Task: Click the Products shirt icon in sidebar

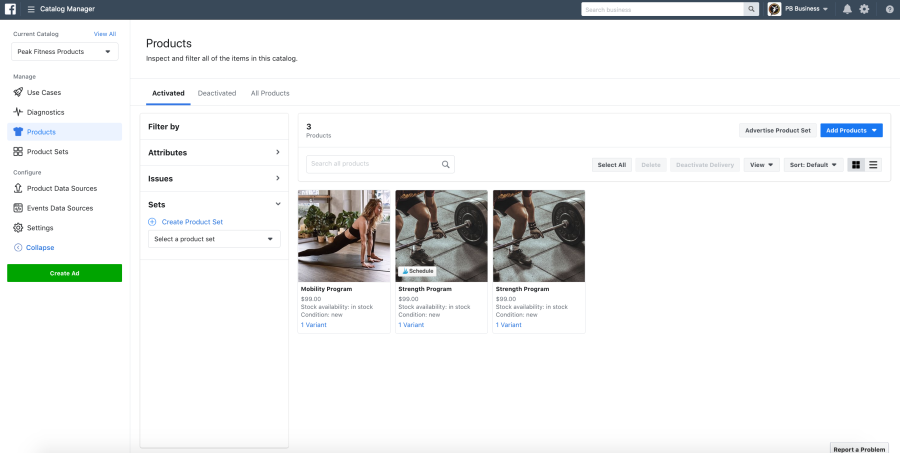Action: [x=18, y=132]
